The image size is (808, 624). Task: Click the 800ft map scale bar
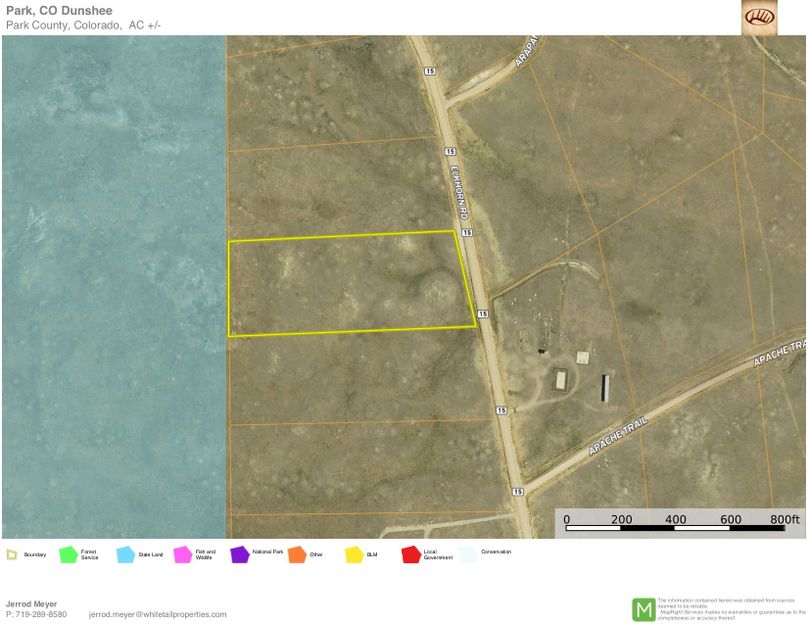[x=680, y=526]
